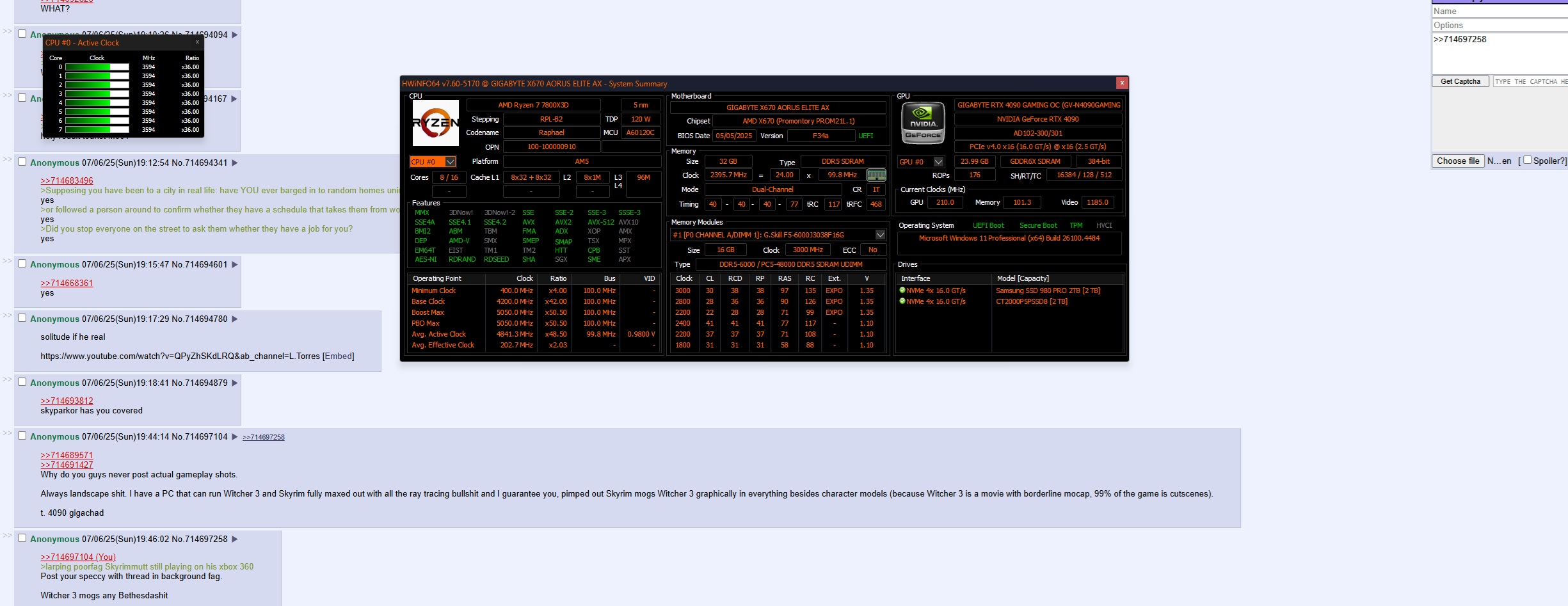The image size is (1568, 606).
Task: Open post menu arrow for No.714697258
Action: click(235, 539)
